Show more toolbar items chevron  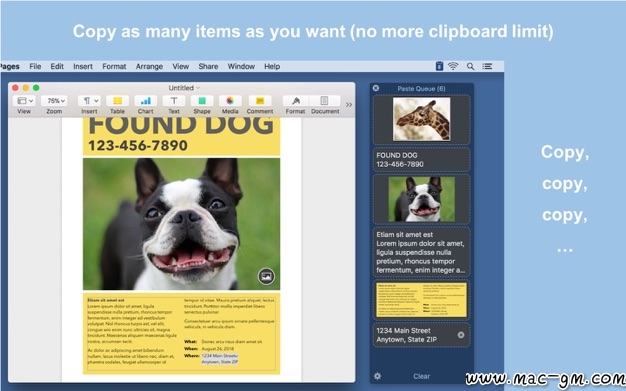[349, 105]
